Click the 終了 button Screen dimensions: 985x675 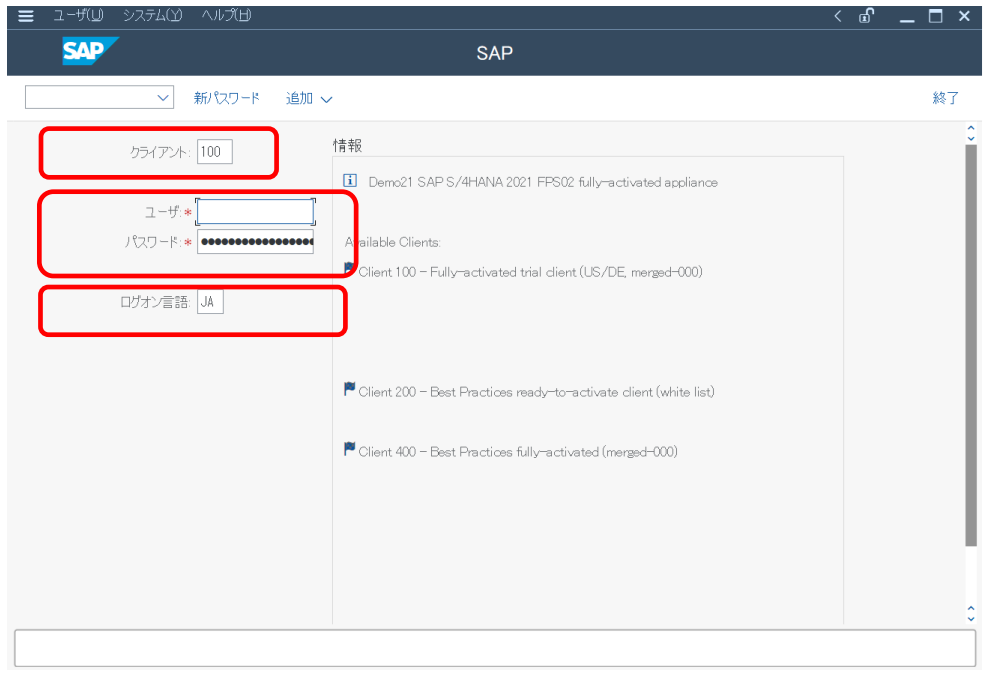[945, 98]
